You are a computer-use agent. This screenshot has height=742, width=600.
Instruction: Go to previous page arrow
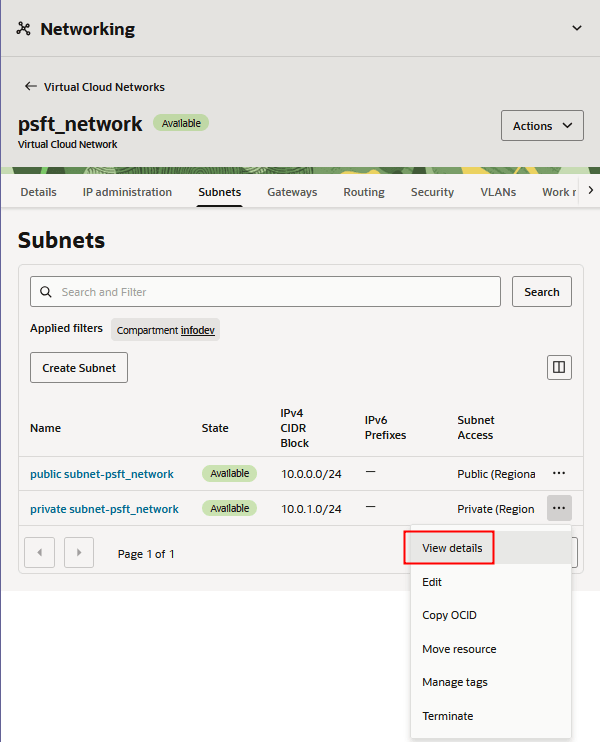click(39, 552)
